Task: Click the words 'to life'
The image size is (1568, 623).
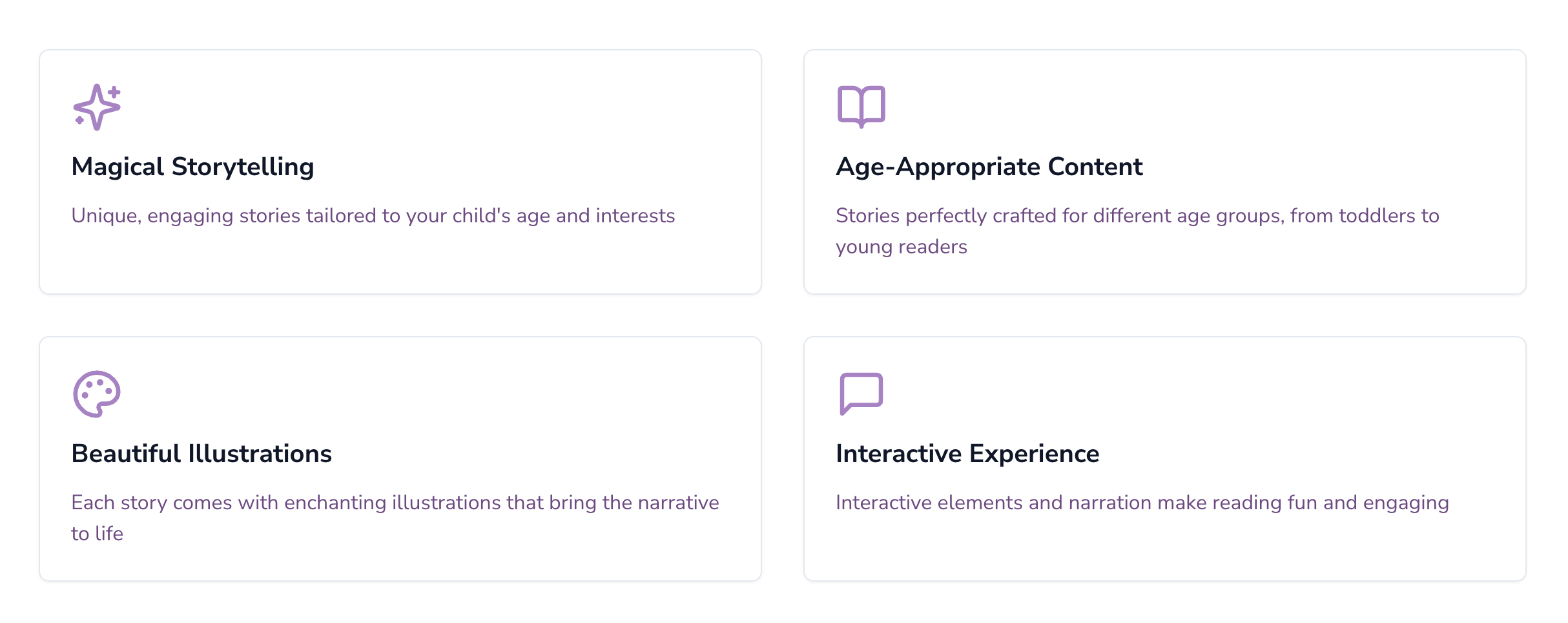Action: click(x=97, y=534)
